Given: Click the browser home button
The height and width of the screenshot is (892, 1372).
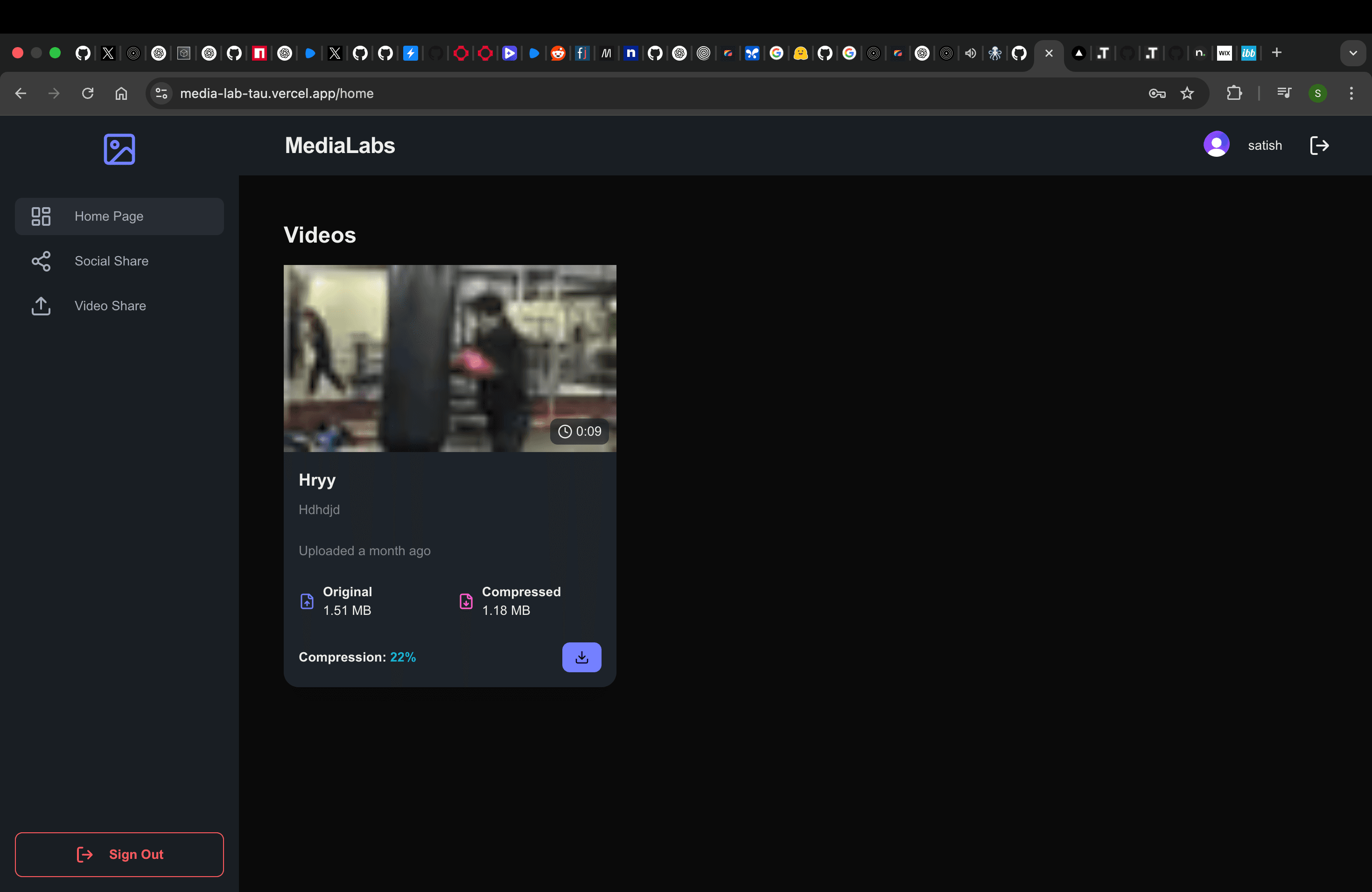Looking at the screenshot, I should [121, 93].
